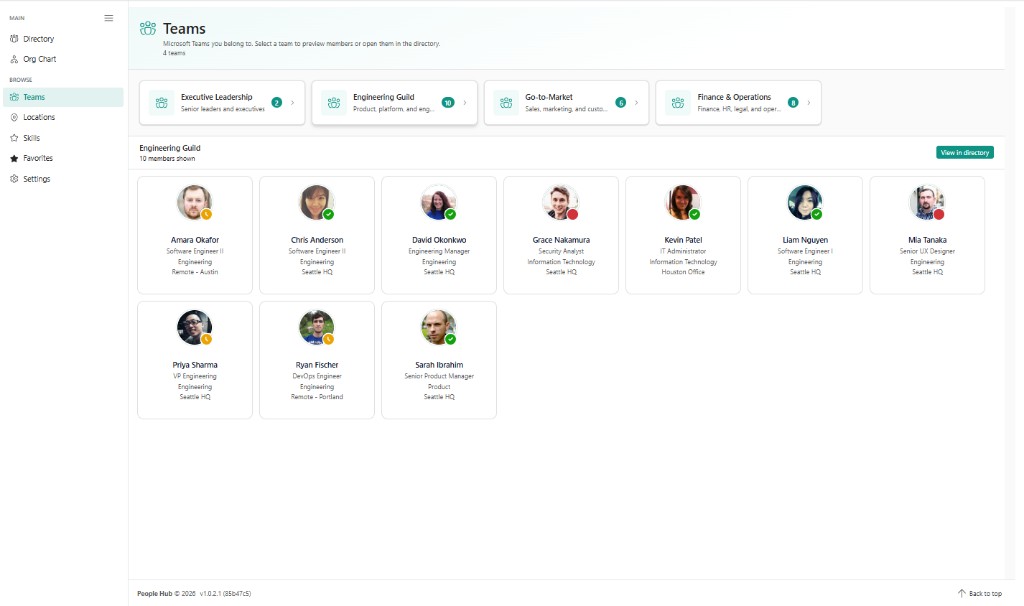The width and height of the screenshot is (1024, 606).
Task: Click 'VP Engineering' title text
Action: 195,375
